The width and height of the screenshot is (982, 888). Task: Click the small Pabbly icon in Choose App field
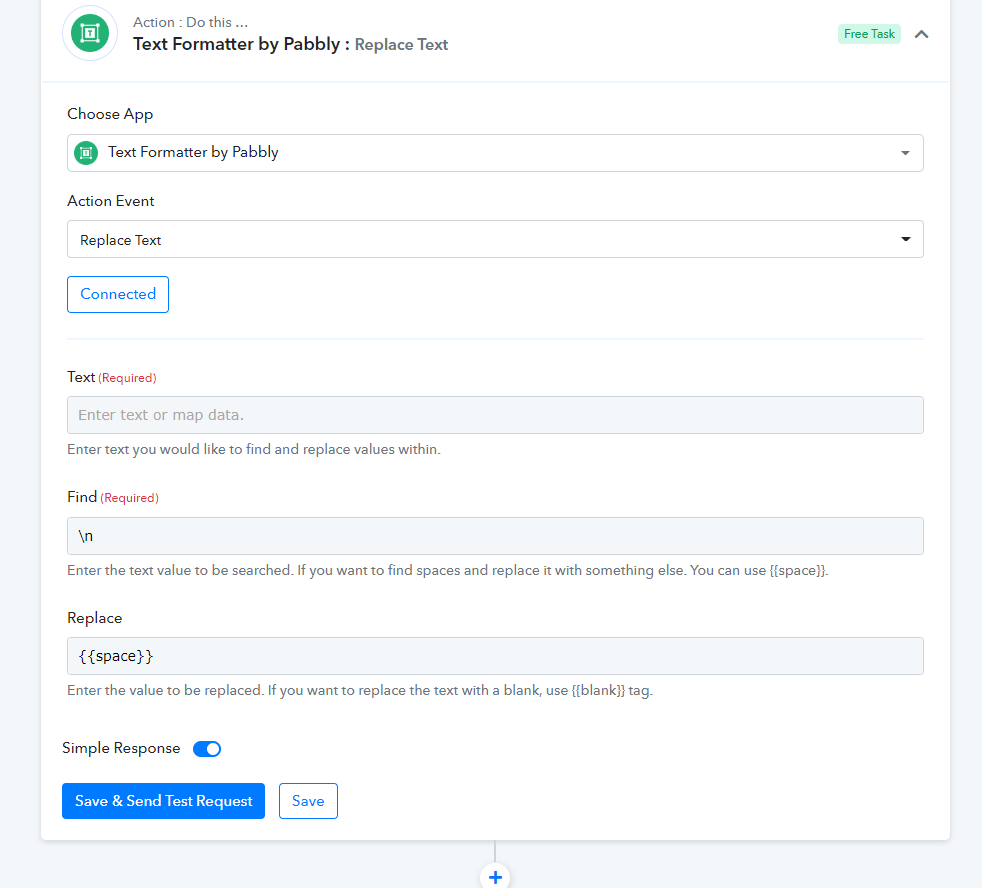(86, 153)
